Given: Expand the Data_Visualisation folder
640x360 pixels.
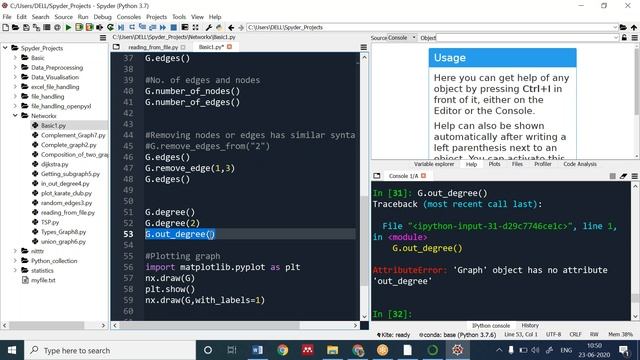Looking at the screenshot, I should tap(15, 77).
